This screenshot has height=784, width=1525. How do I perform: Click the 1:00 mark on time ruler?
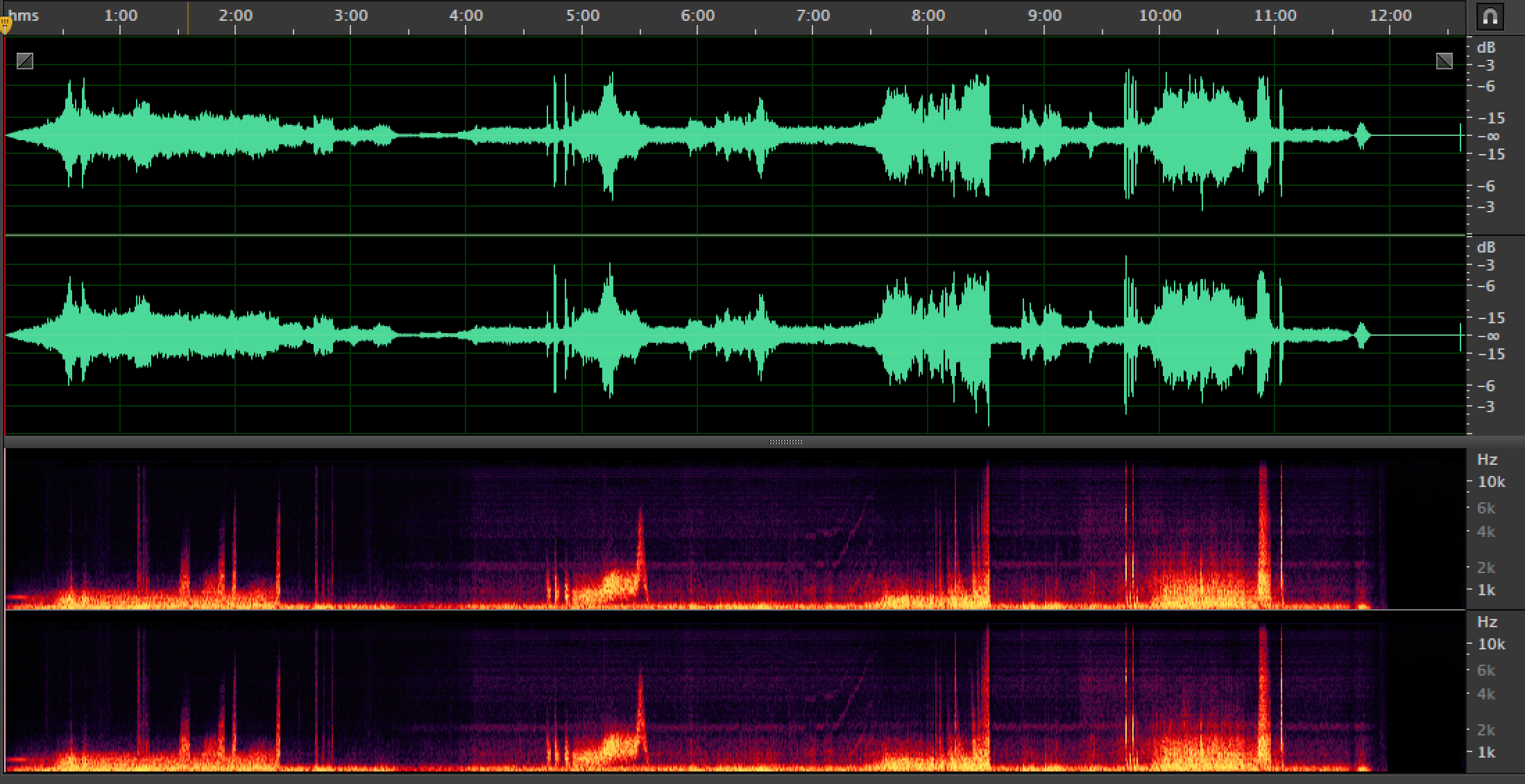pos(120,15)
